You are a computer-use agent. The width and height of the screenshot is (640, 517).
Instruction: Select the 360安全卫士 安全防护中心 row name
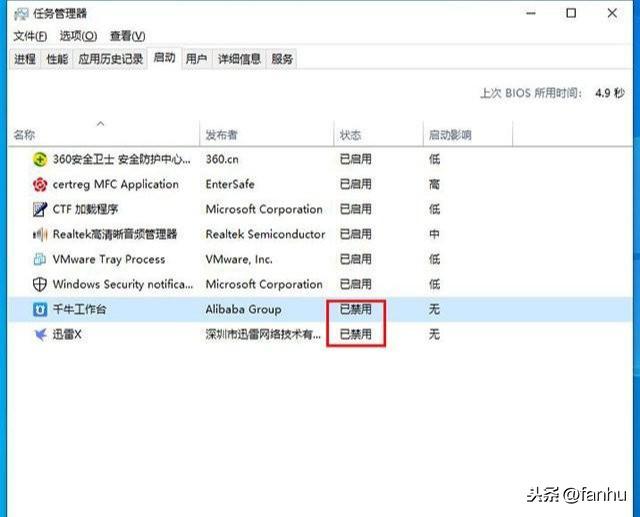(122, 159)
